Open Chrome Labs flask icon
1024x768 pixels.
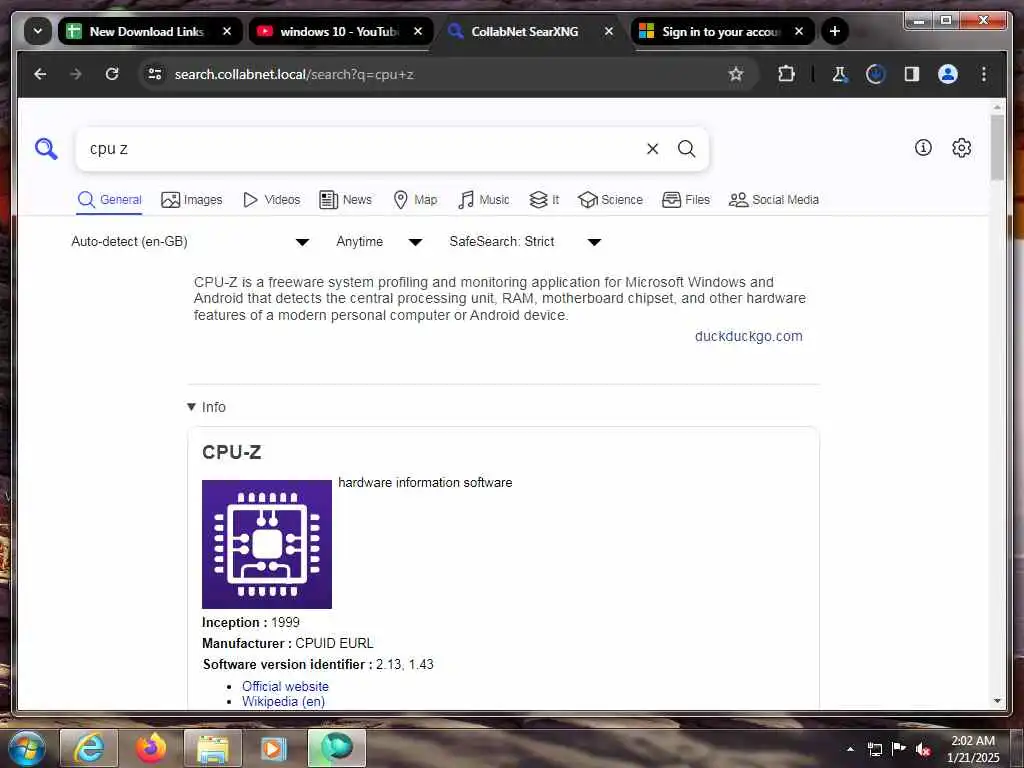[840, 74]
